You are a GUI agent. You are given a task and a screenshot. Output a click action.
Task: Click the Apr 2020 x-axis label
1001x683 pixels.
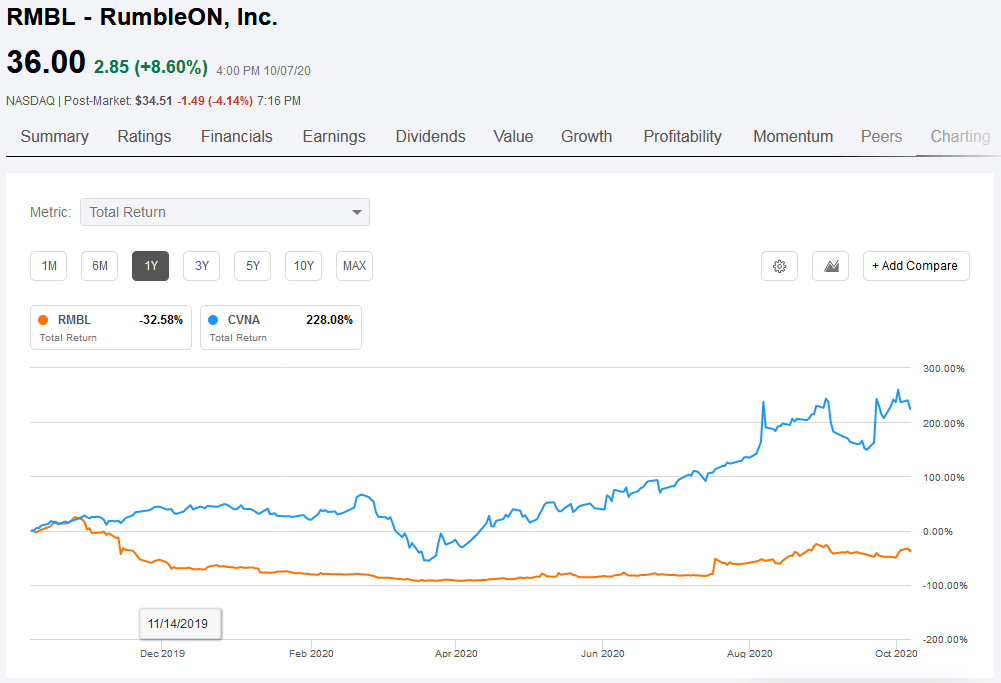pyautogui.click(x=456, y=654)
